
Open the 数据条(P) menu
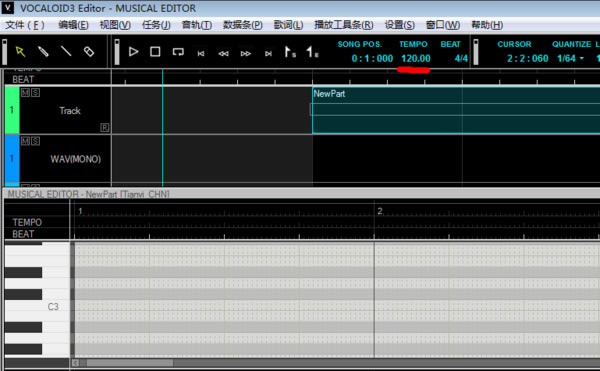tap(243, 25)
